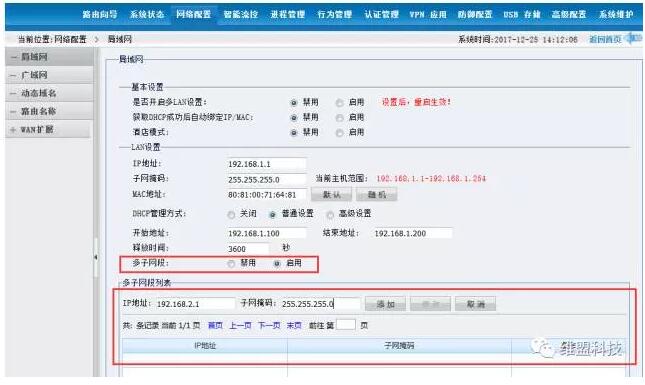Disable the 多子网段 option
This screenshot has height=385, width=645.
231,264
